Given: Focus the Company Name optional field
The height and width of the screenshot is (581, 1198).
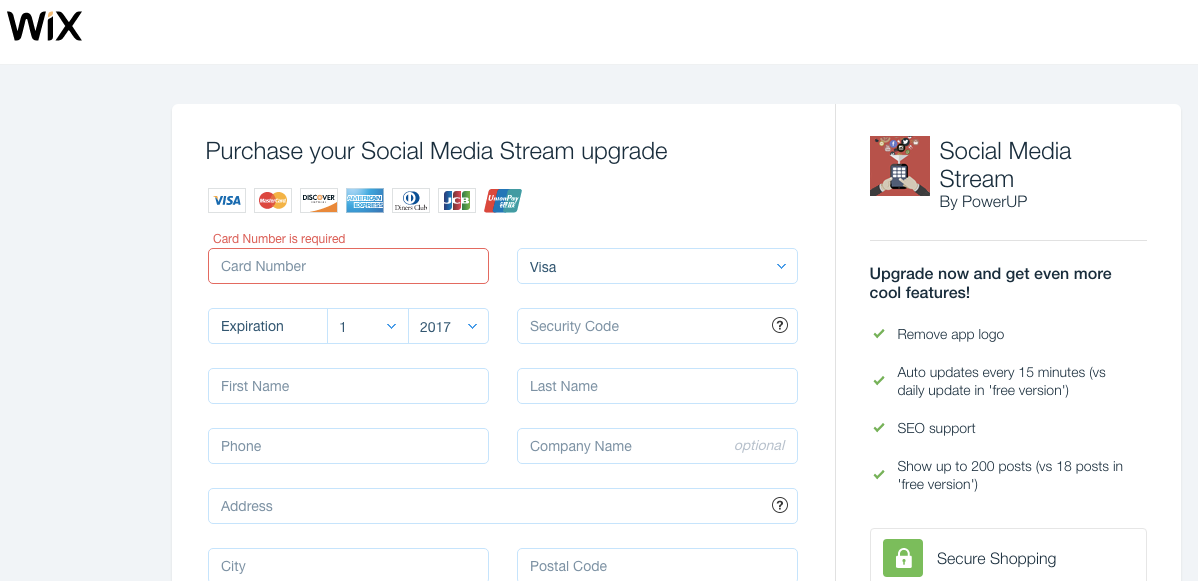Looking at the screenshot, I should tap(657, 446).
